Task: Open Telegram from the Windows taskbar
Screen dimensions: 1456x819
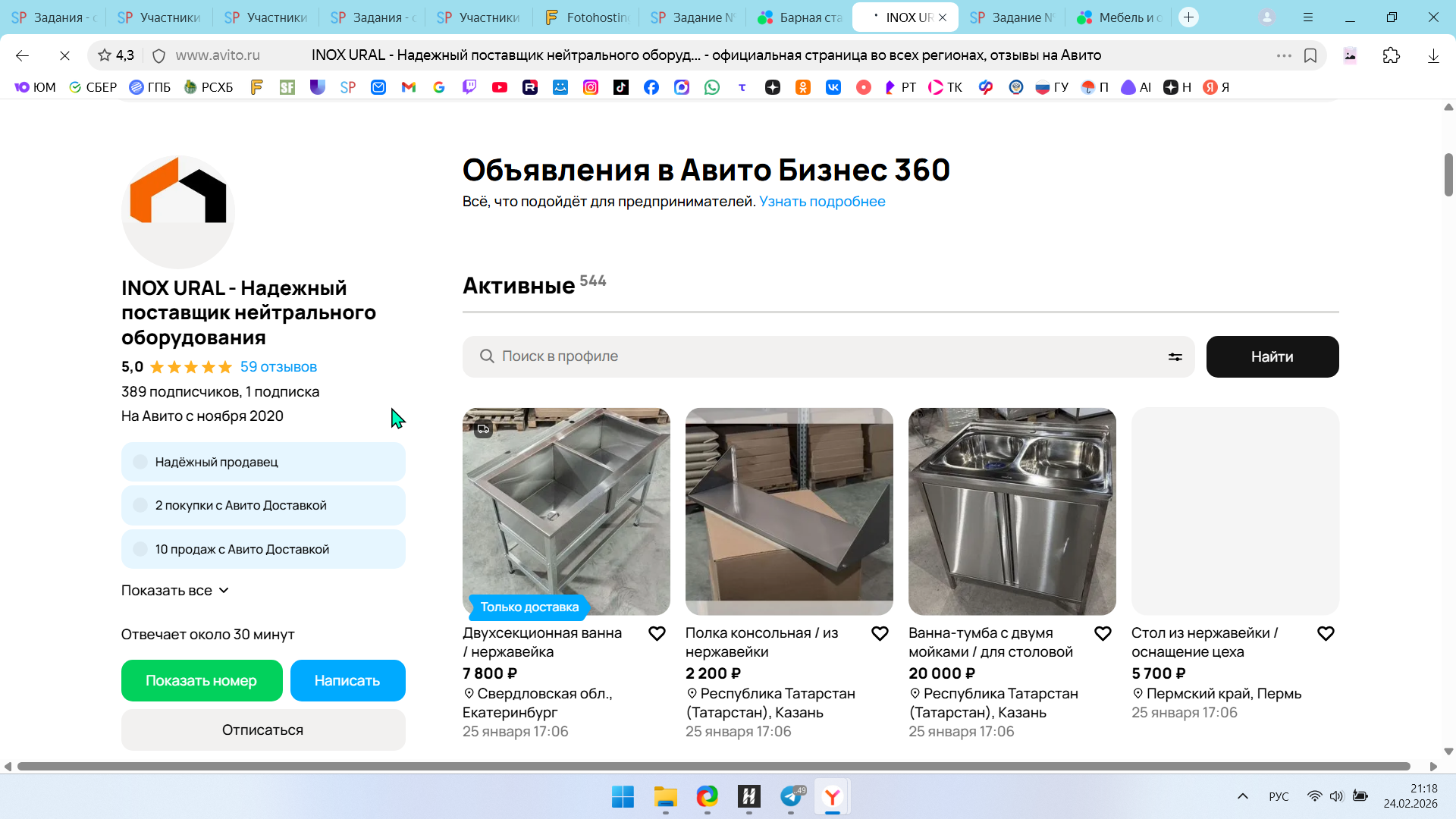Action: (x=791, y=796)
